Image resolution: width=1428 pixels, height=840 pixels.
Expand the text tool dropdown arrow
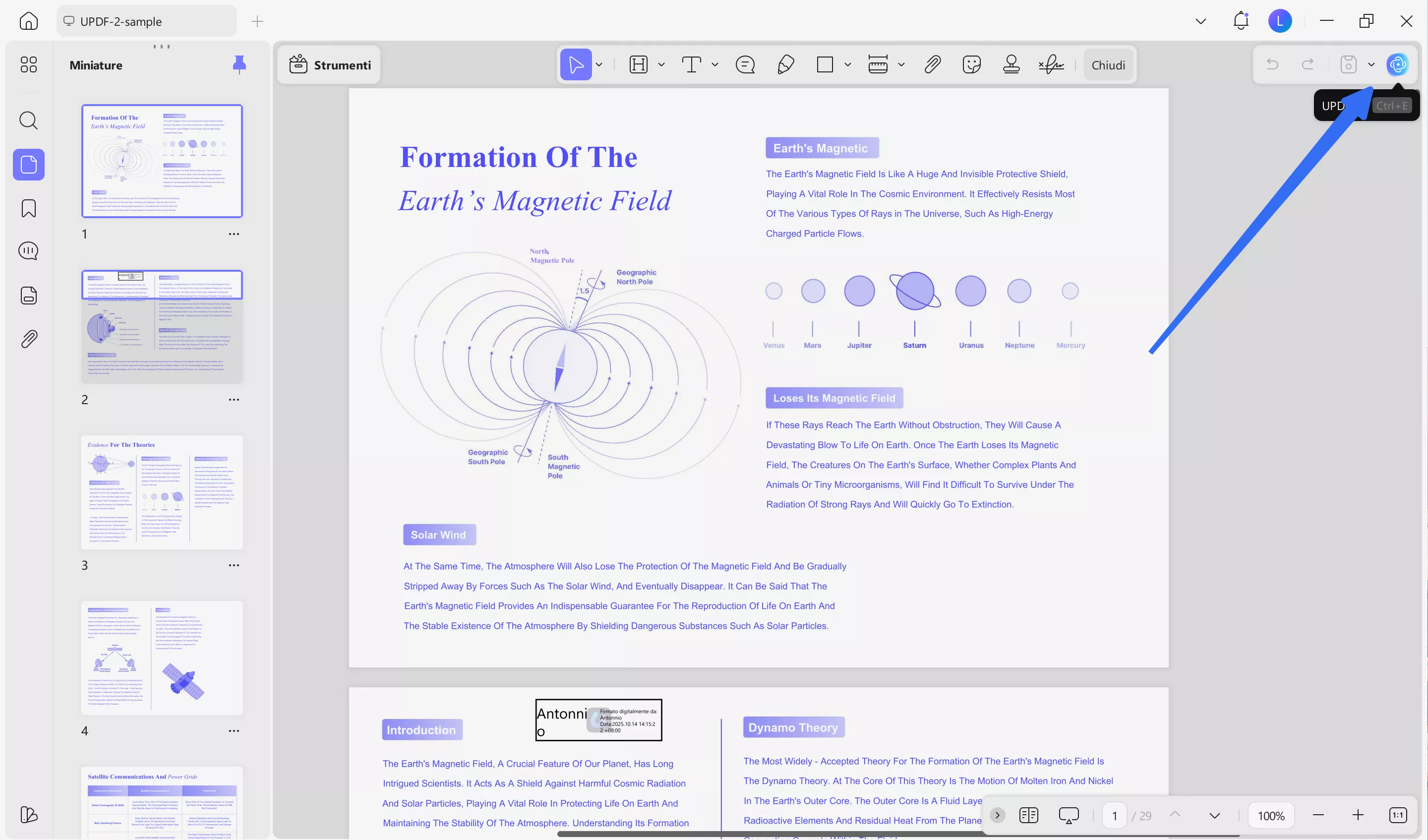point(714,64)
